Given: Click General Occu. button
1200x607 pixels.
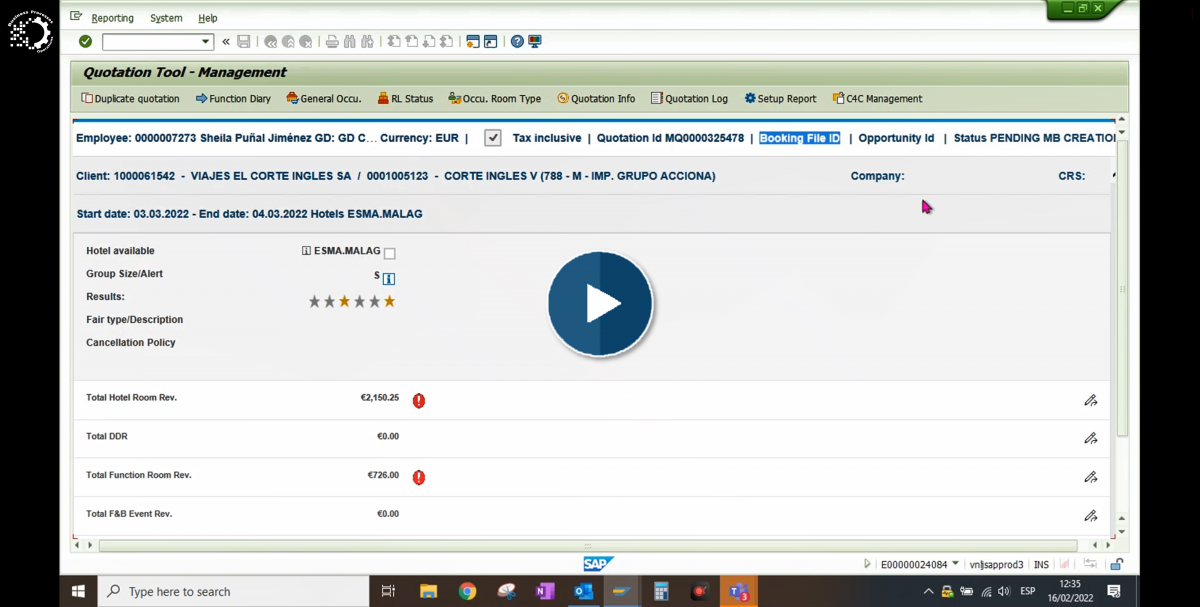Looking at the screenshot, I should [324, 99].
